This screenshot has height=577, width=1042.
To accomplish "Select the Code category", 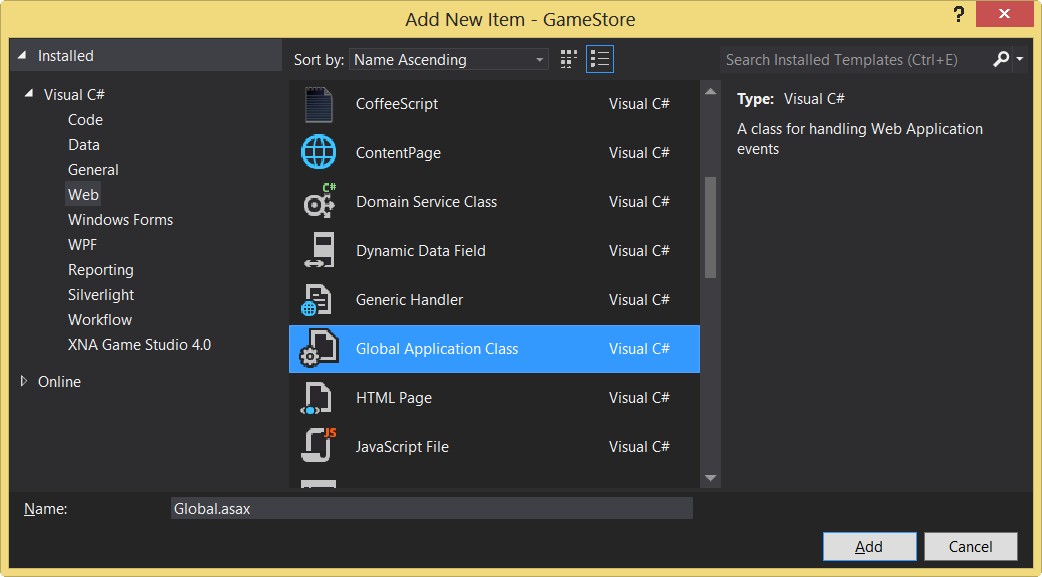I will (85, 120).
